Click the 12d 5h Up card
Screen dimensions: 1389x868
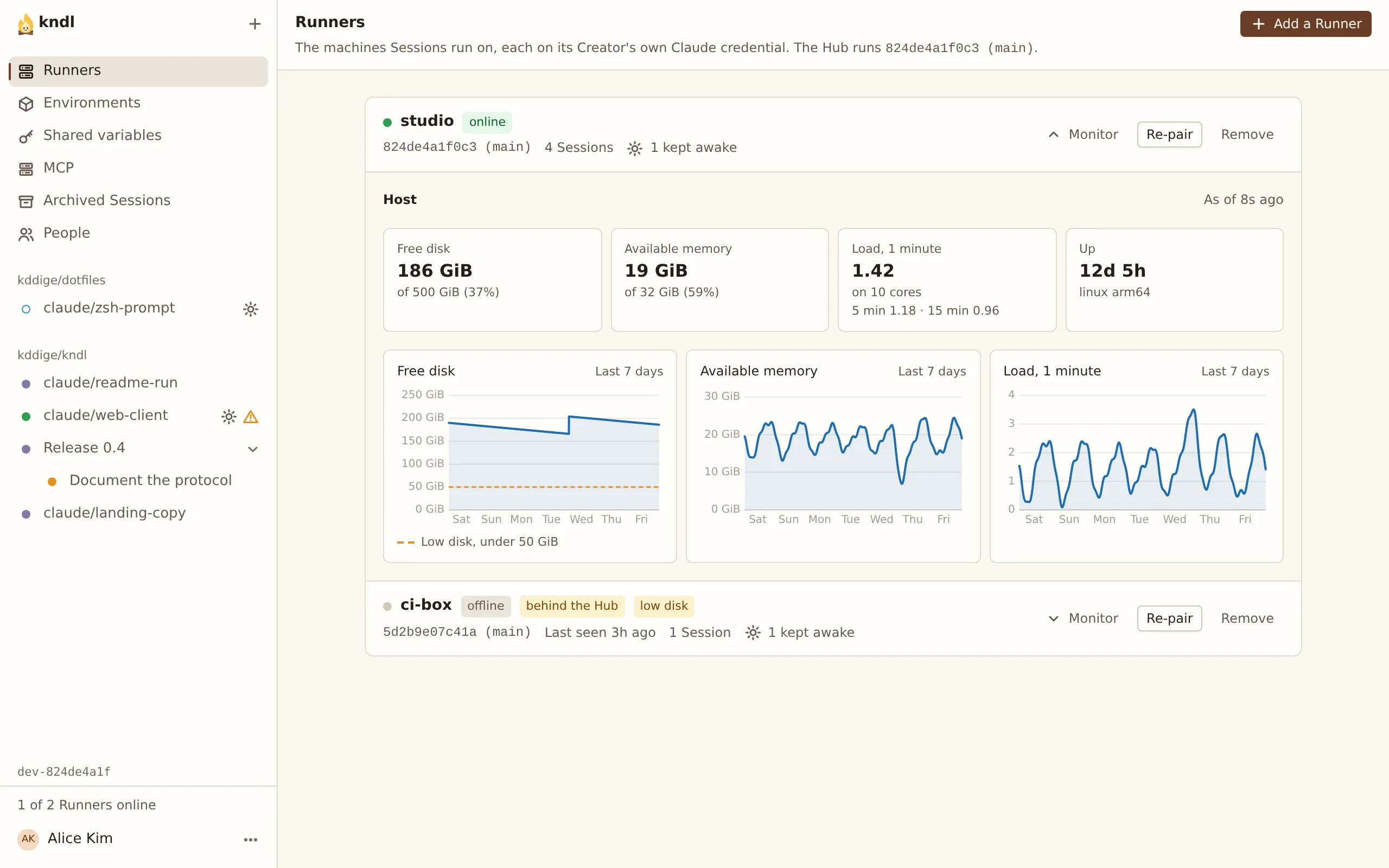coord(1174,280)
